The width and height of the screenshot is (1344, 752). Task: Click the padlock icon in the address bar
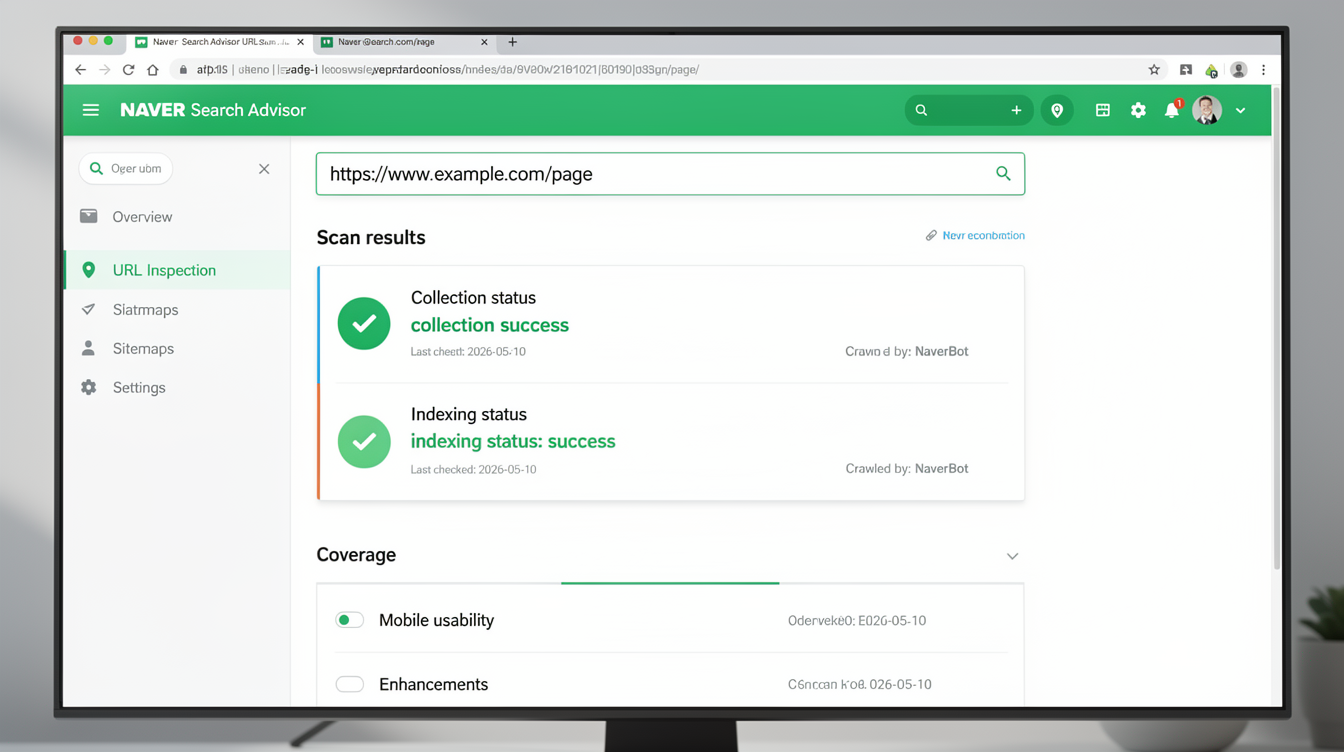click(x=183, y=70)
